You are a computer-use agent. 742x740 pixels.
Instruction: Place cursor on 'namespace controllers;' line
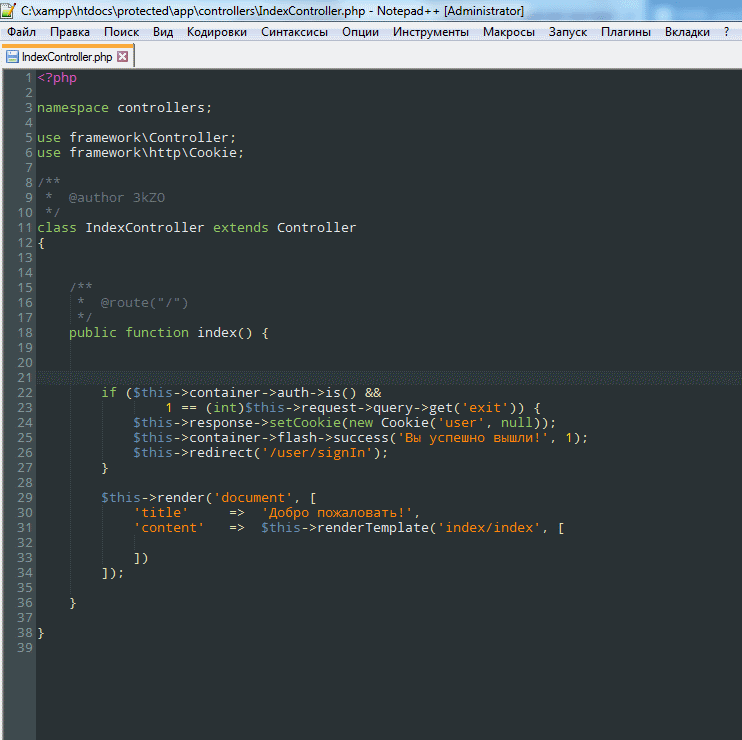point(124,108)
